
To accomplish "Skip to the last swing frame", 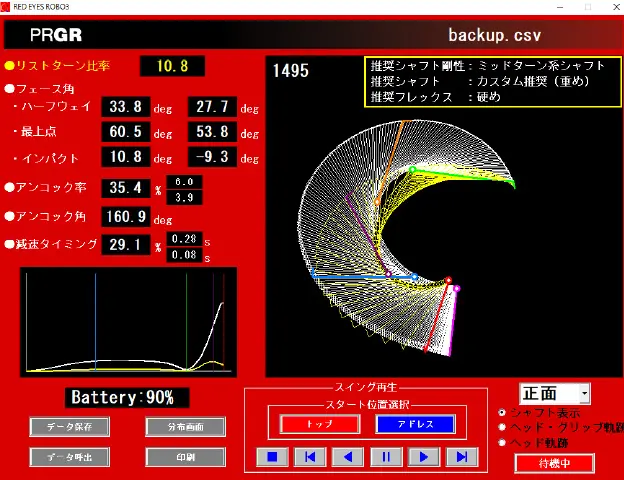I will 462,457.
